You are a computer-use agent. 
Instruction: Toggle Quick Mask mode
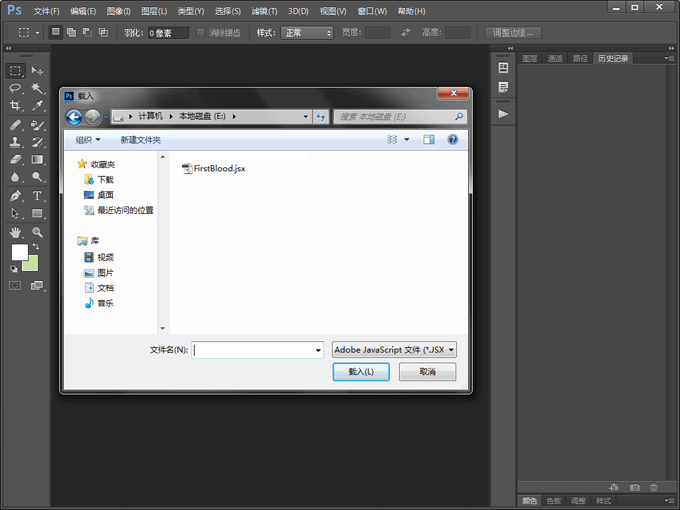click(x=15, y=285)
